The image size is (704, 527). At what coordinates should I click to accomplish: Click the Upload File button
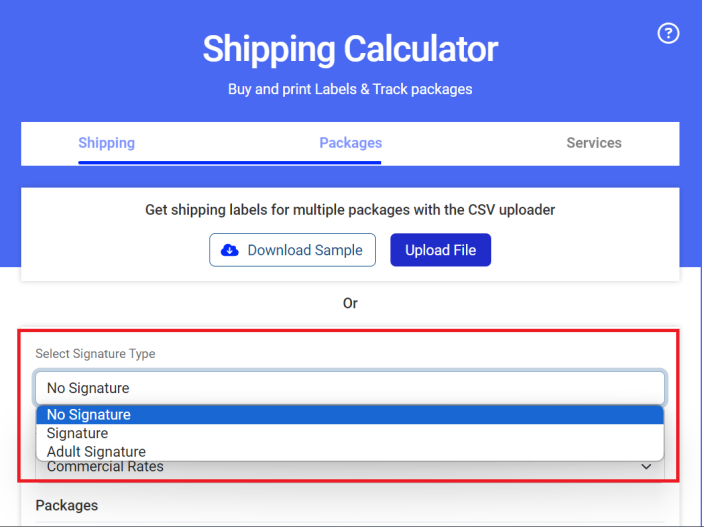click(440, 250)
